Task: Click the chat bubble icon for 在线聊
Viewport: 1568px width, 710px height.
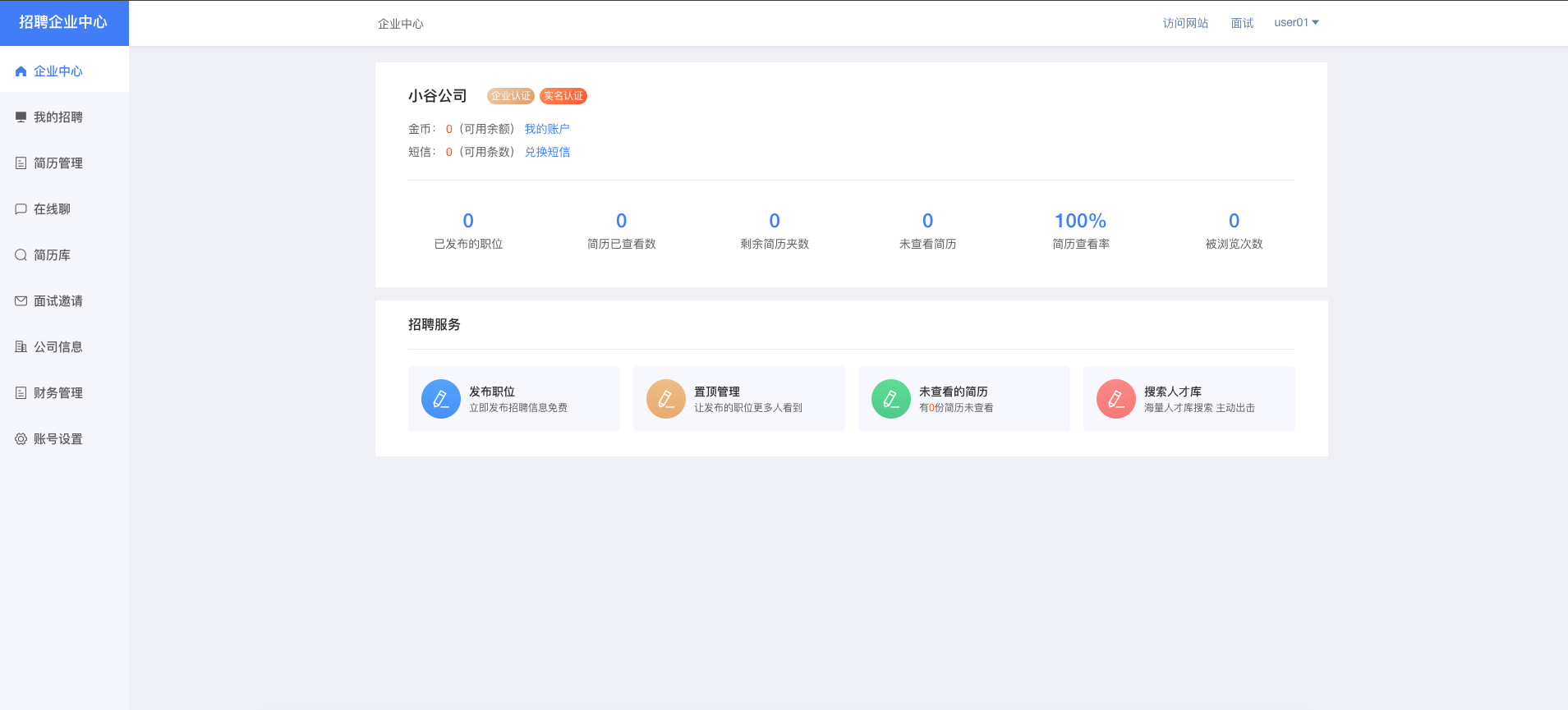Action: point(21,209)
